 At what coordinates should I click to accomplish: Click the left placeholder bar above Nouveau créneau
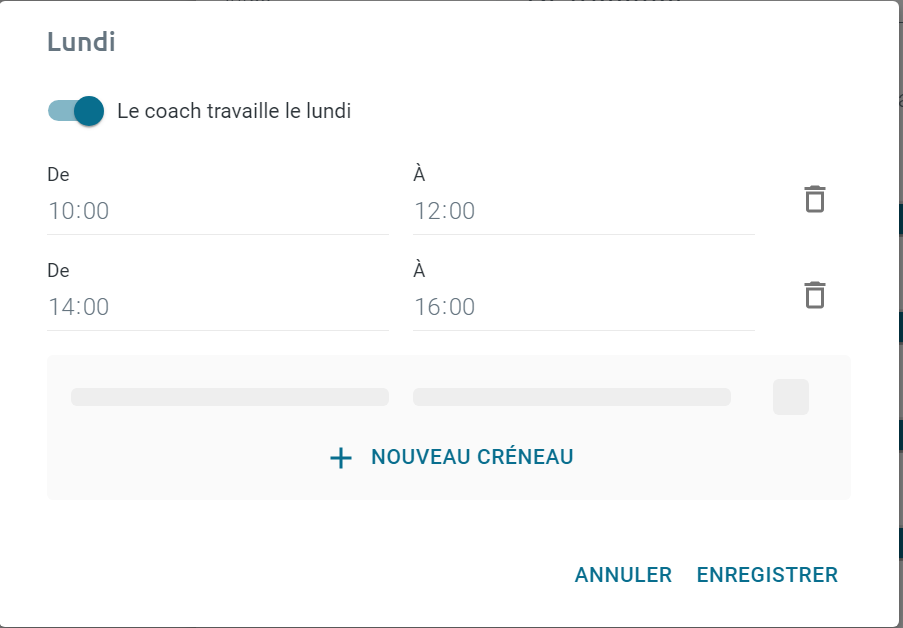[x=230, y=397]
